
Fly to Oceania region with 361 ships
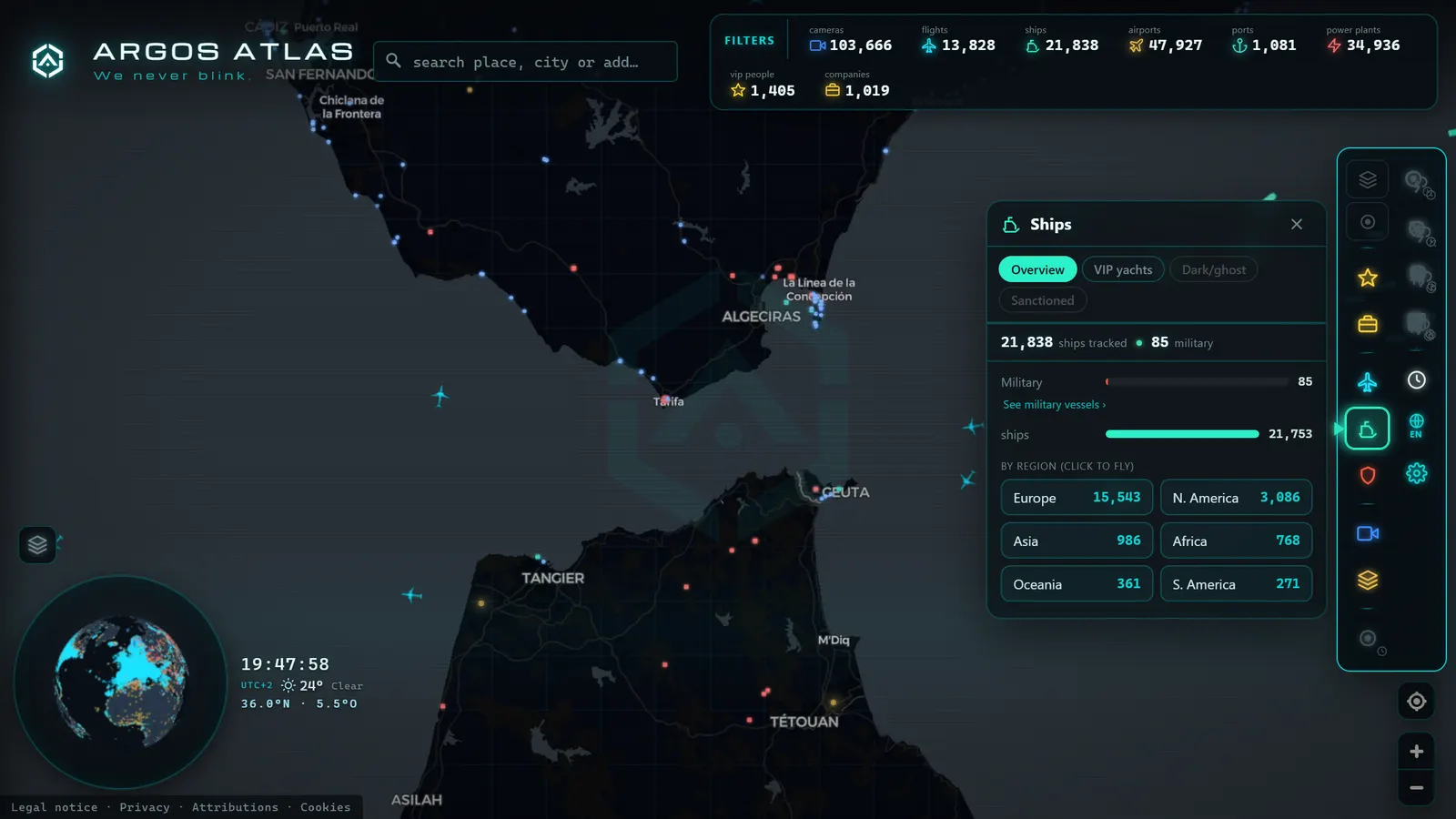click(x=1077, y=584)
